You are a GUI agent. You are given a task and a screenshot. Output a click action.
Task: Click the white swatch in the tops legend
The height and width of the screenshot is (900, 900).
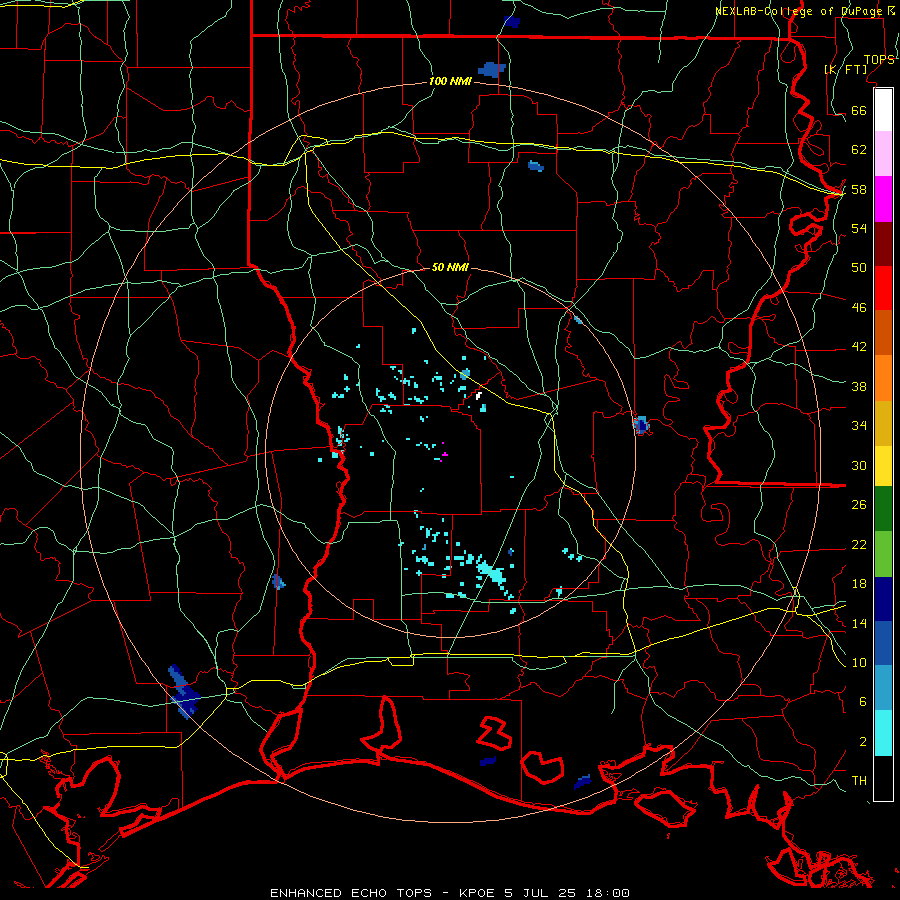(x=883, y=110)
